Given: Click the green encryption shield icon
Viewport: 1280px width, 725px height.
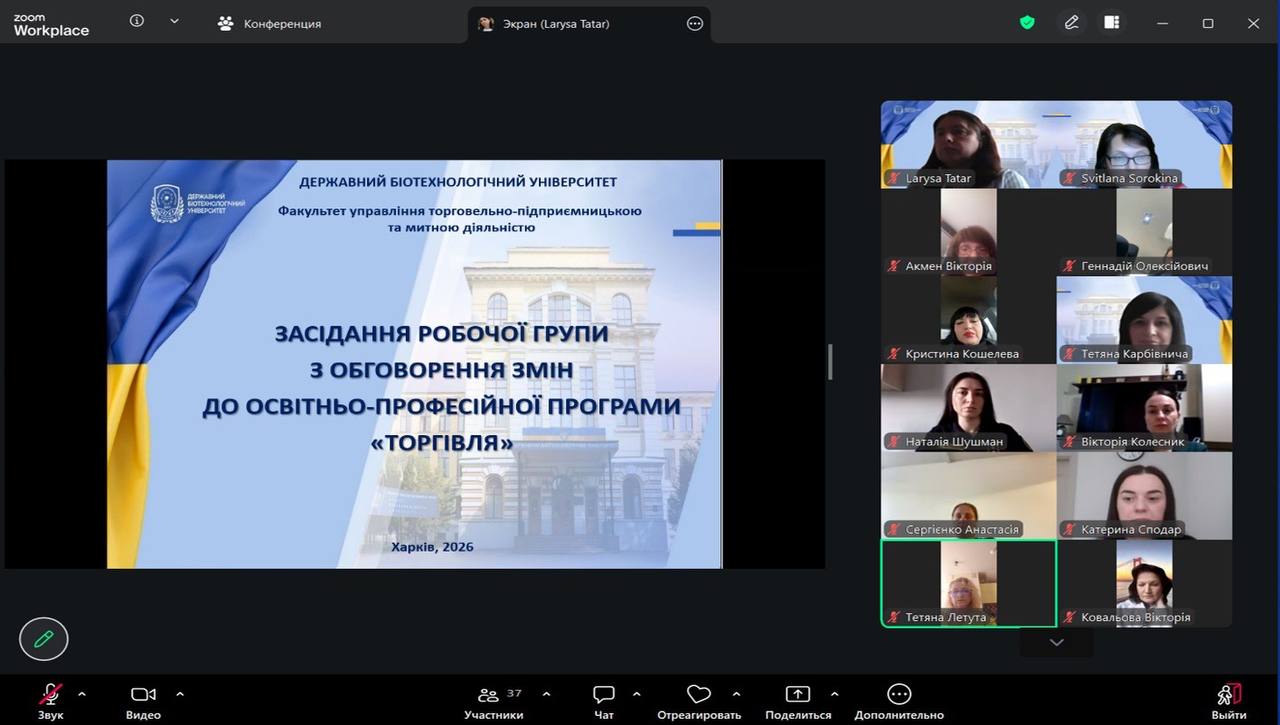Looking at the screenshot, I should (x=1027, y=22).
